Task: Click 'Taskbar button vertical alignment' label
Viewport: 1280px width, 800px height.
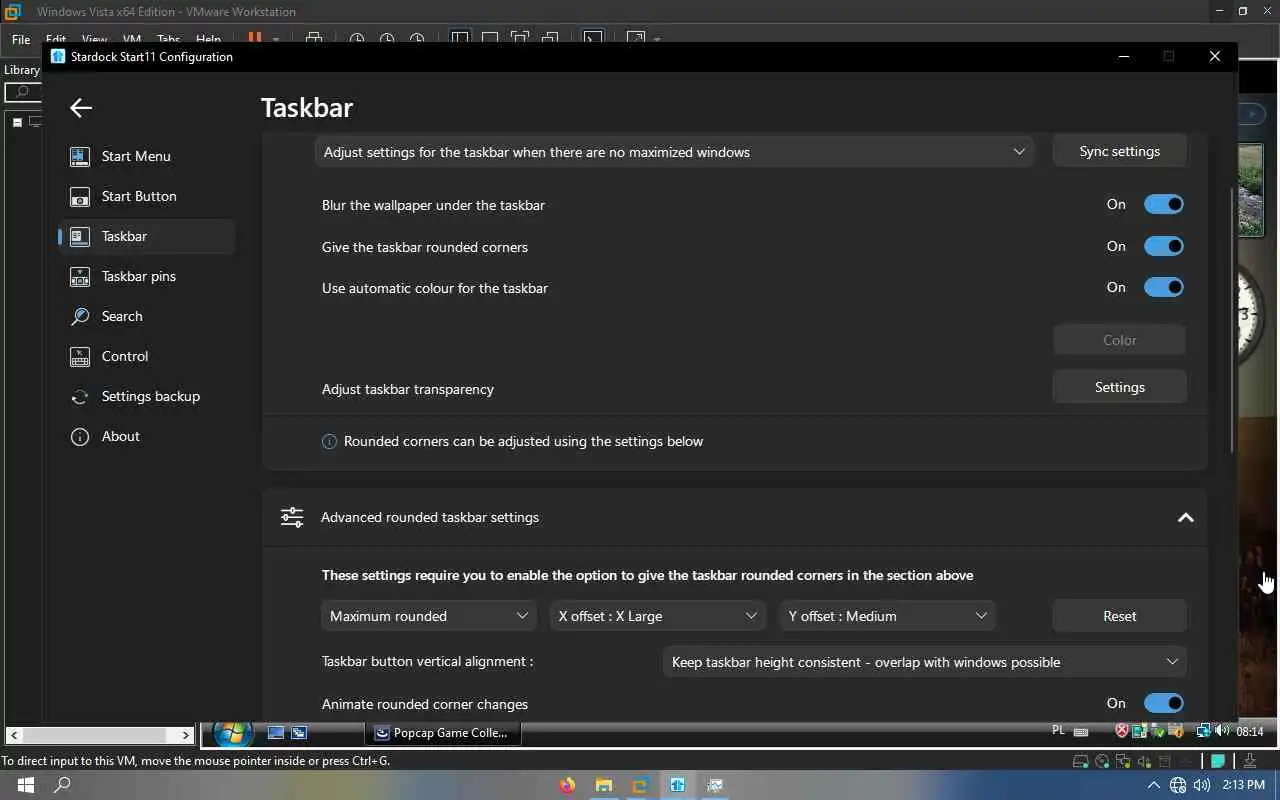Action: [427, 661]
